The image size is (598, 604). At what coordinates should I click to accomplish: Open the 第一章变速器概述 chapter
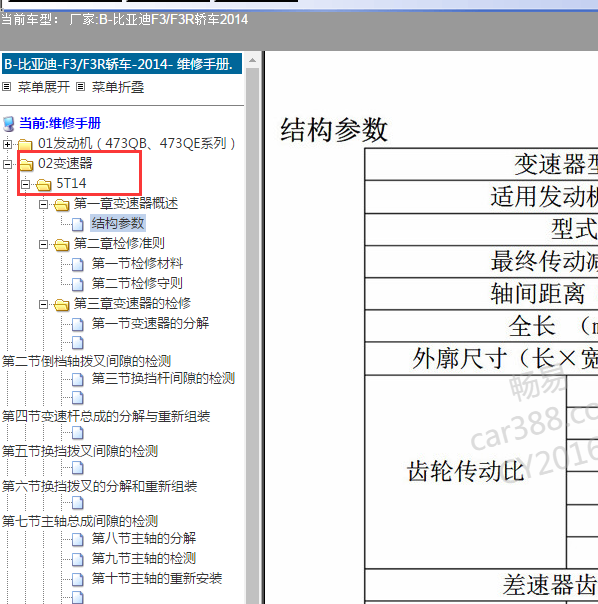pos(126,203)
